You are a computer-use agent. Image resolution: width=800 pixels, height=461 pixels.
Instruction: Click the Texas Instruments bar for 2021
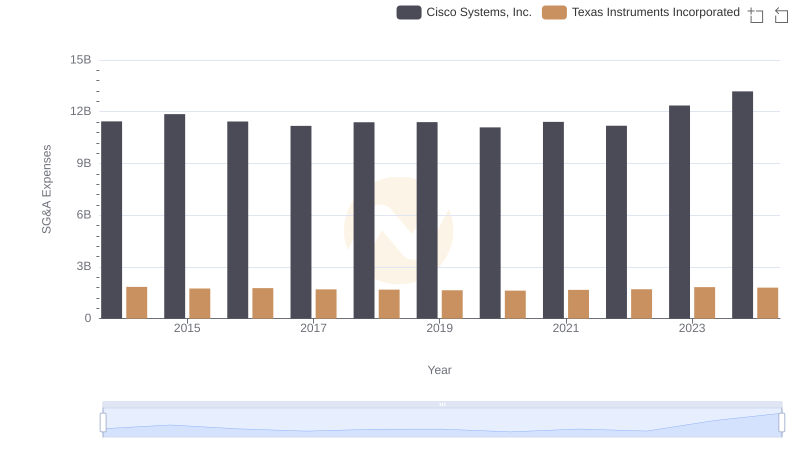(x=579, y=304)
